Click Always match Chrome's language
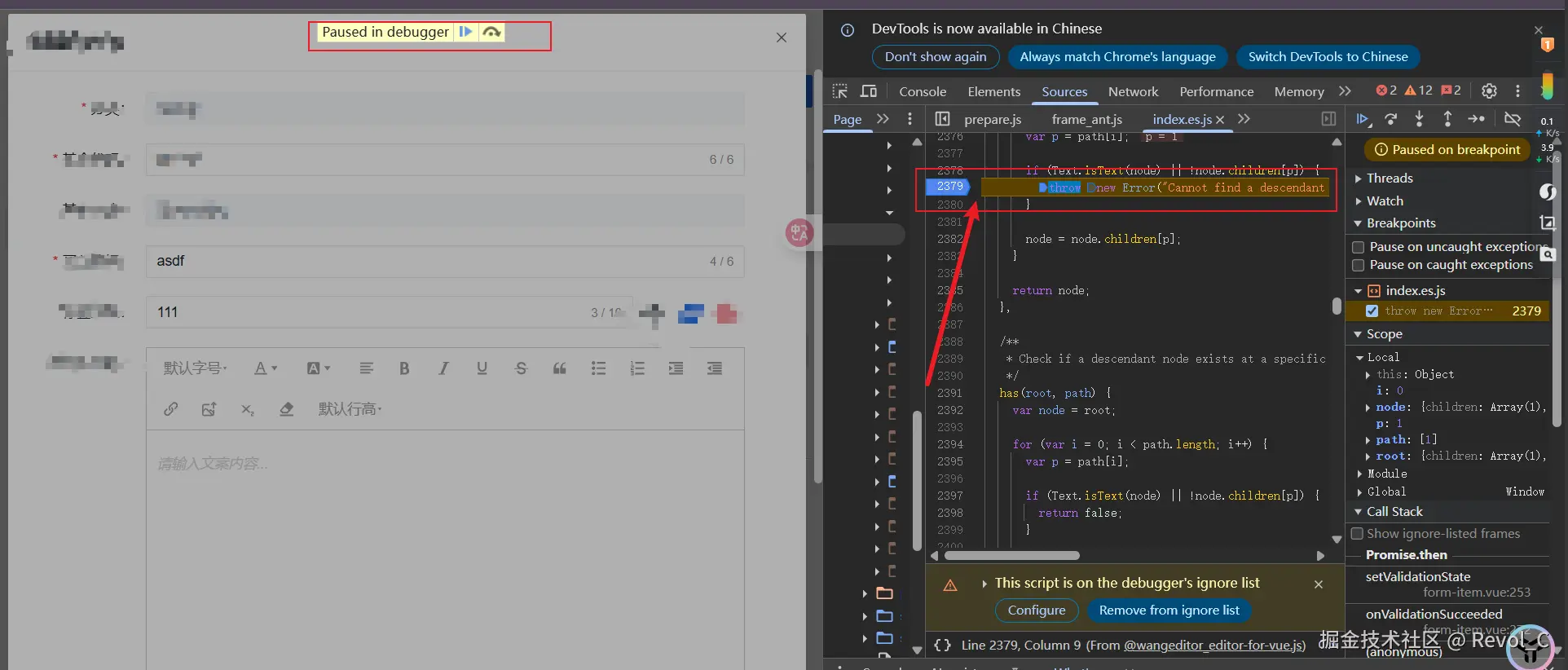This screenshot has width=1568, height=670. pos(1117,57)
